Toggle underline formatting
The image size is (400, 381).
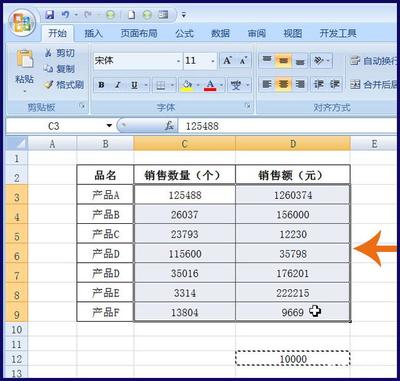click(x=134, y=85)
